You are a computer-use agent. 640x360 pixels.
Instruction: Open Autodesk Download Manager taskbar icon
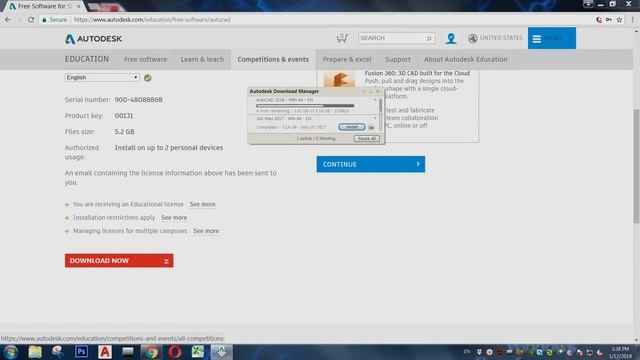click(x=222, y=352)
